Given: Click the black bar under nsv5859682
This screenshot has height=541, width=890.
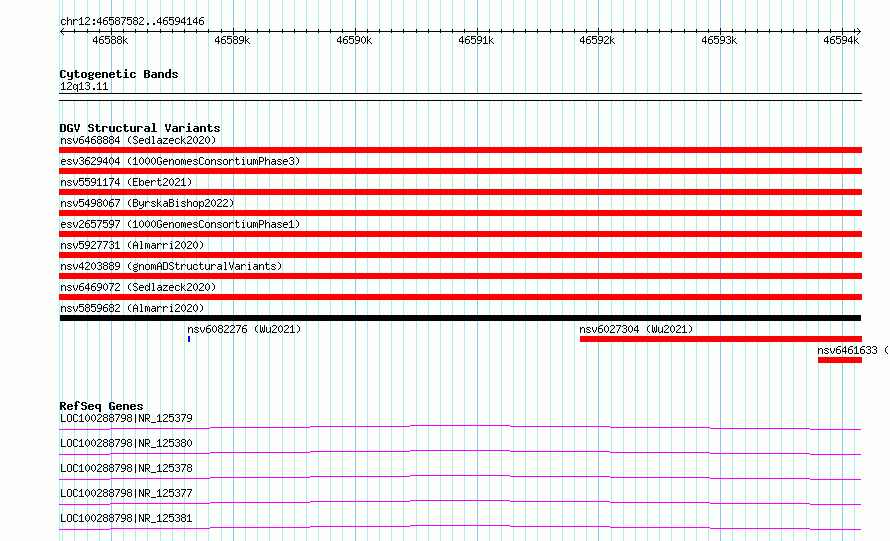Looking at the screenshot, I should pyautogui.click(x=460, y=318).
